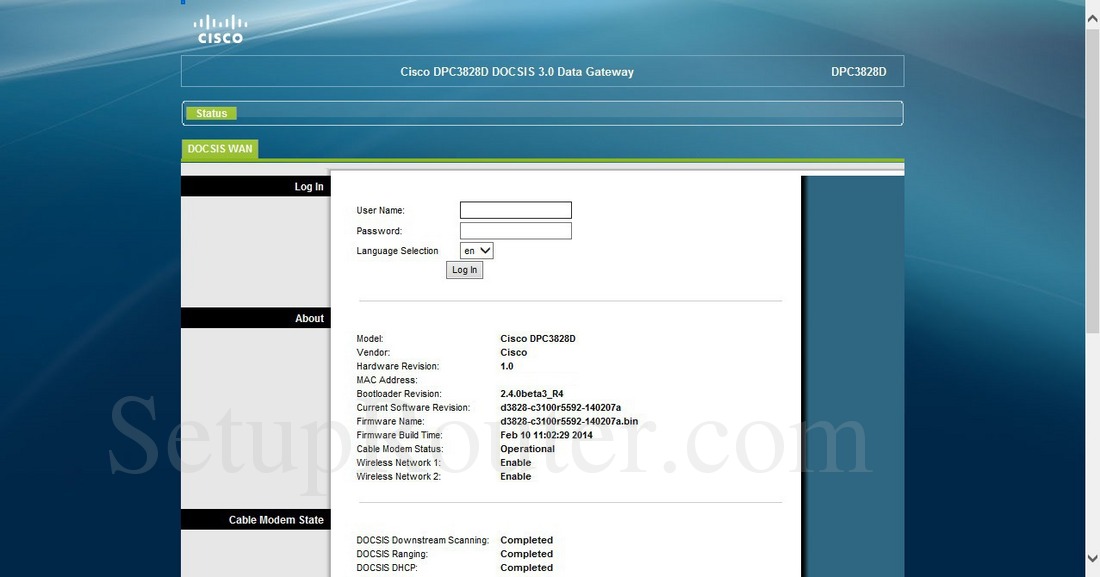Screen dimensions: 1100x577
Task: Click firmware name d3828-c3100r5592-140207a.bin
Action: tap(569, 421)
